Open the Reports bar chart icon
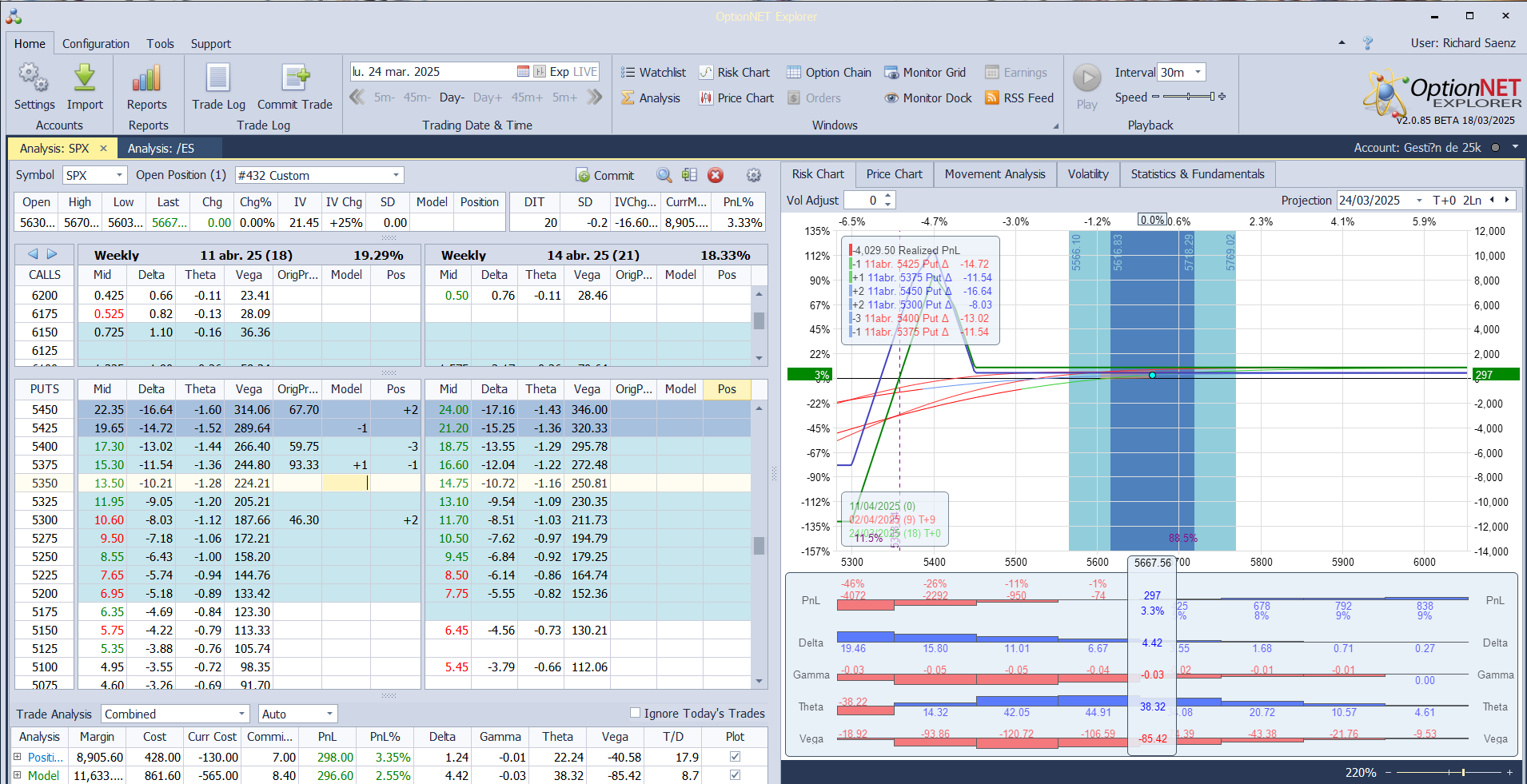This screenshot has height=784, width=1527. tap(147, 78)
